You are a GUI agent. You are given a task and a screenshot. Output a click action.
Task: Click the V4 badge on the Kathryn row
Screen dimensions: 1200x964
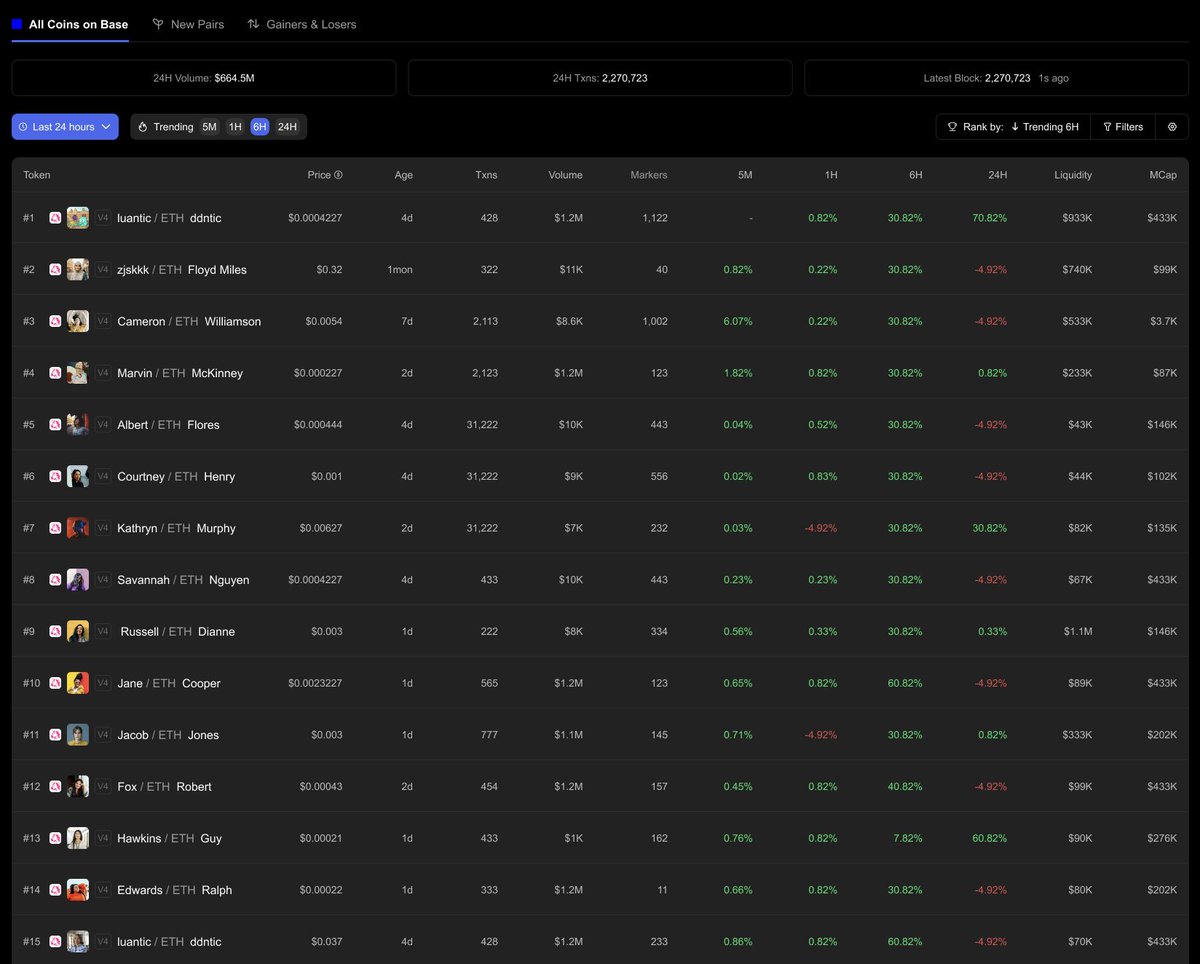click(103, 528)
